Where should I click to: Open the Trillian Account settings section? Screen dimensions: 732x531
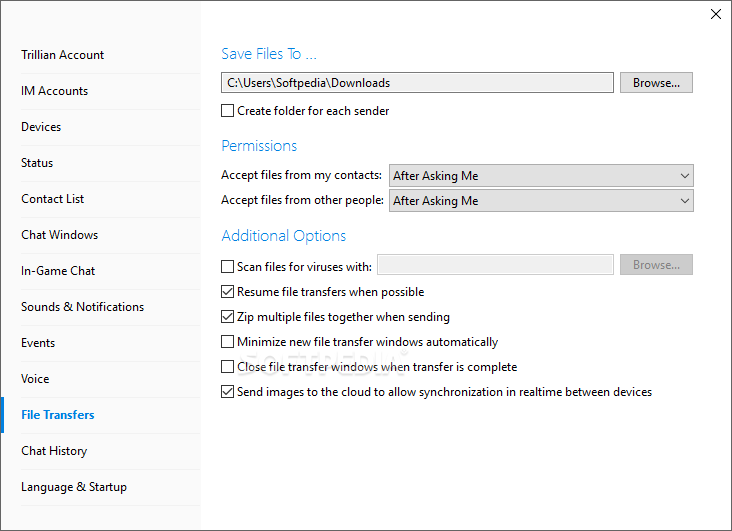click(x=63, y=55)
